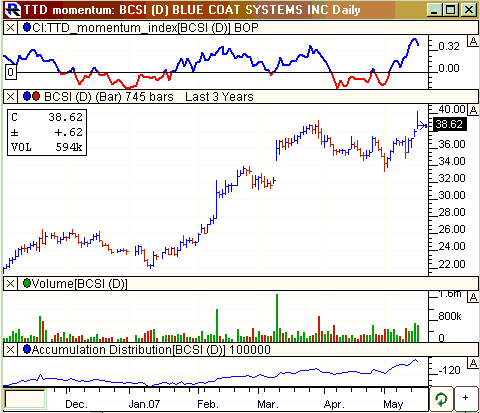Click the Jan.07 time axis label

(144, 404)
